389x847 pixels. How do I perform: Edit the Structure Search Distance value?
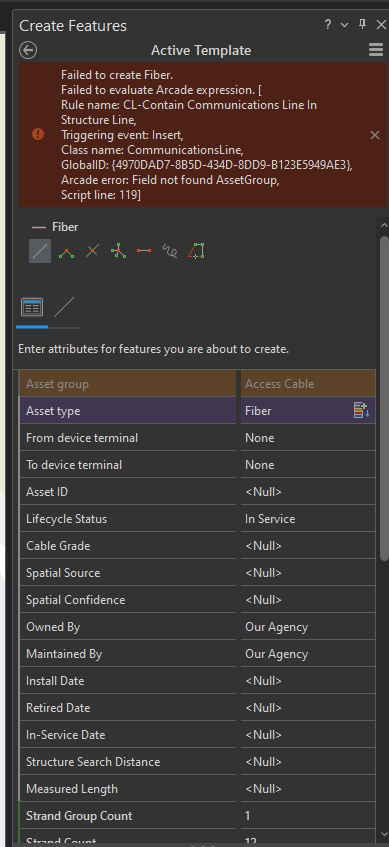pos(308,762)
